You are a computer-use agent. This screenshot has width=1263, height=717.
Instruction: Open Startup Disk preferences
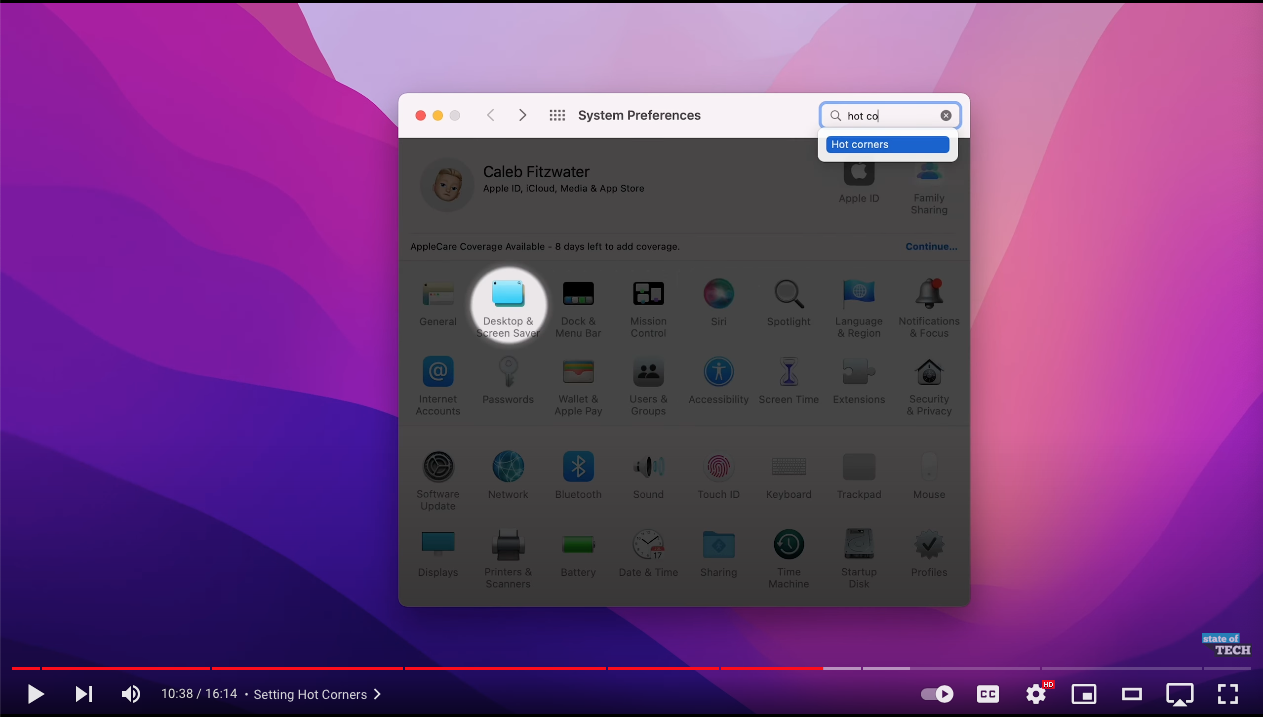[859, 545]
